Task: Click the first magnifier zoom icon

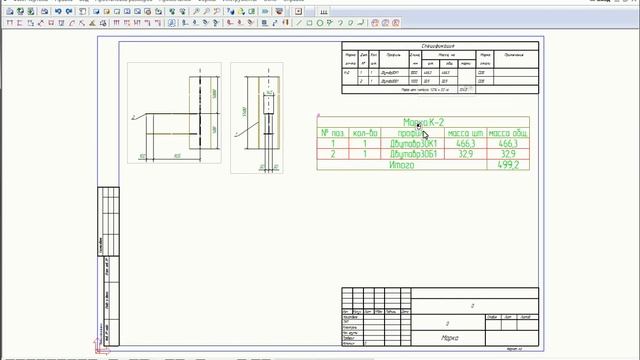Action: tap(196, 11)
